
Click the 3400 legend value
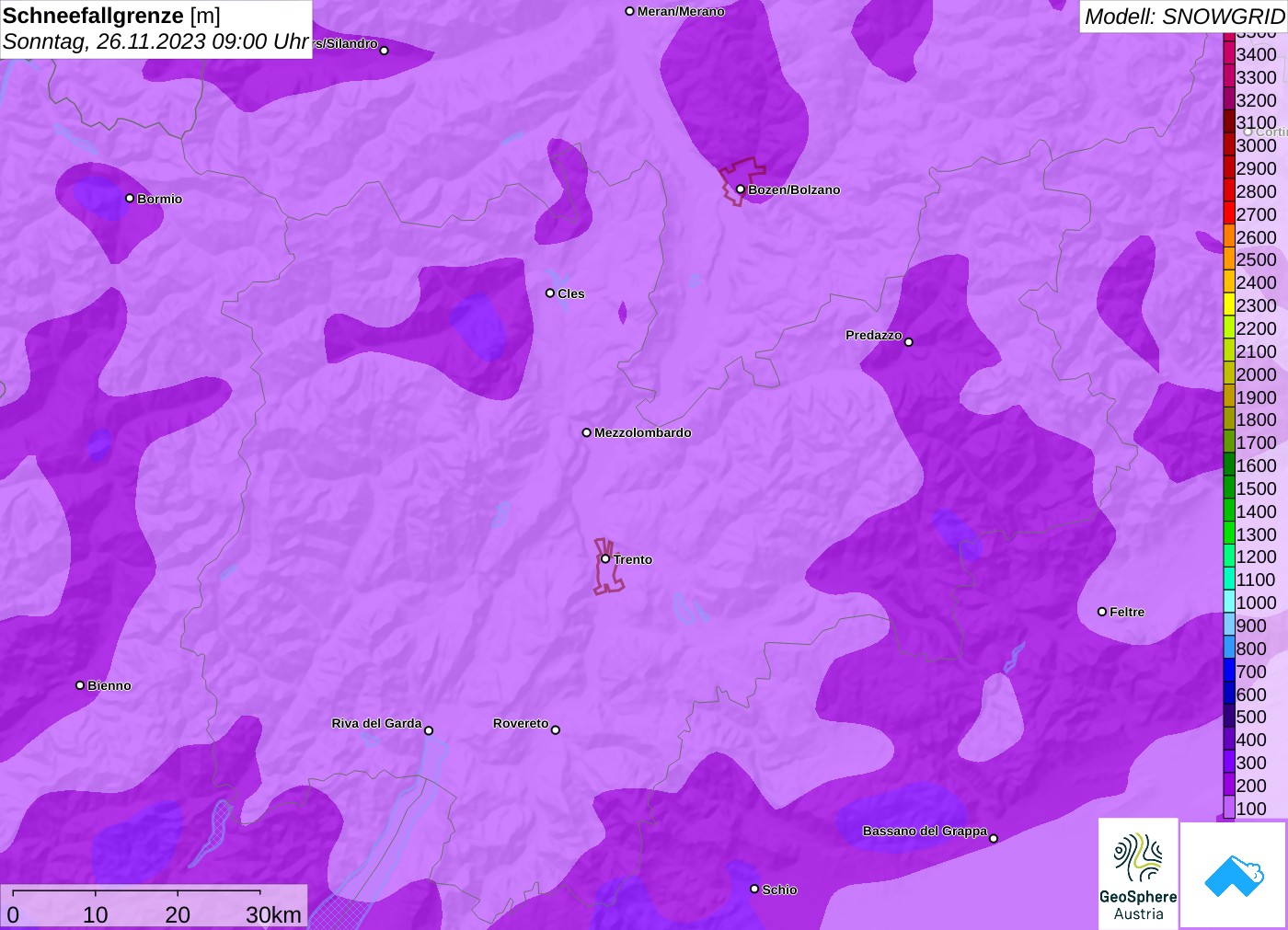pyautogui.click(x=1256, y=54)
